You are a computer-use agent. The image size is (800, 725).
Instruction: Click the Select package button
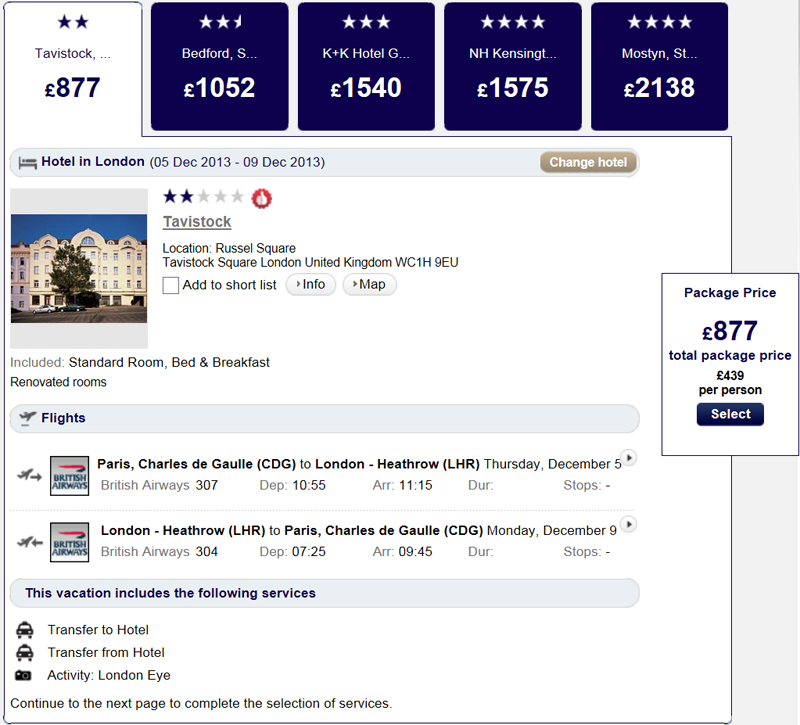pos(730,414)
